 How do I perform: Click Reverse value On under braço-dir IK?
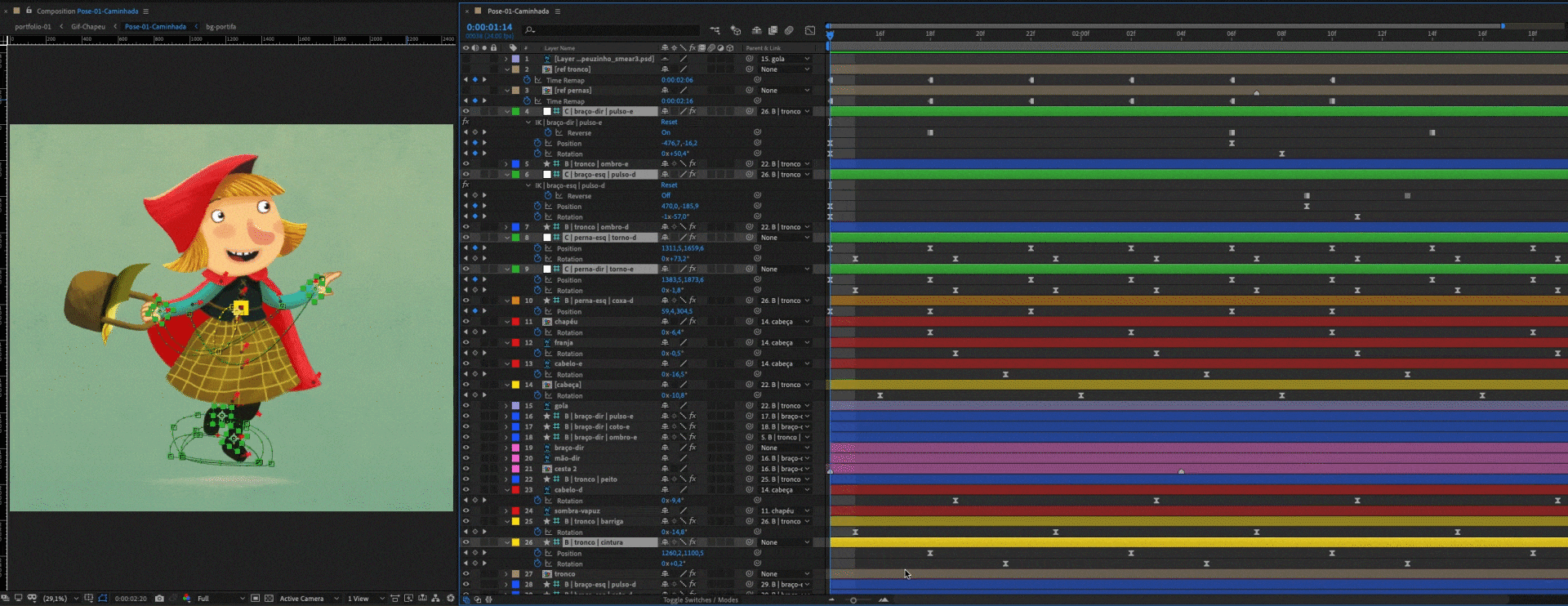[666, 132]
